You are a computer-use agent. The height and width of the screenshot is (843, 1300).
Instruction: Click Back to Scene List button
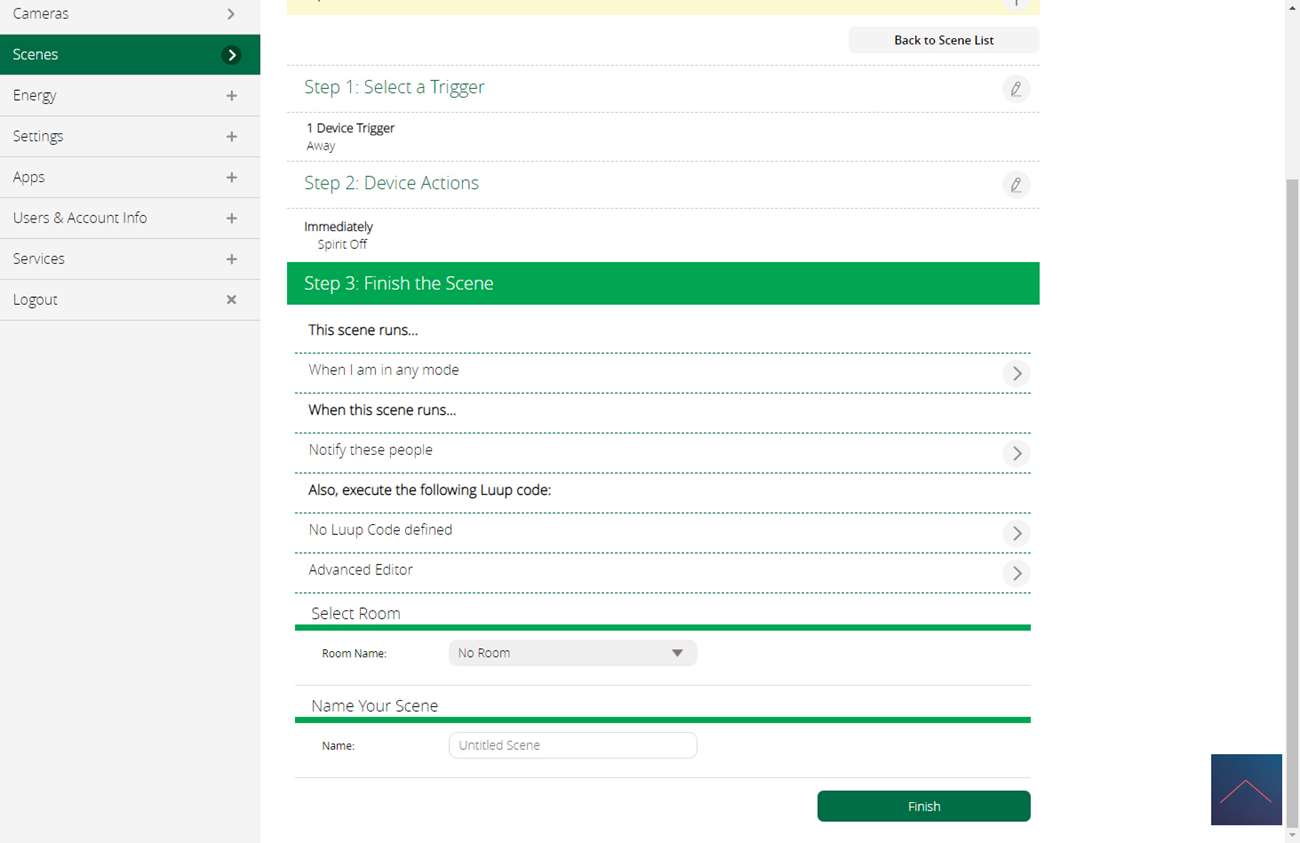(943, 40)
